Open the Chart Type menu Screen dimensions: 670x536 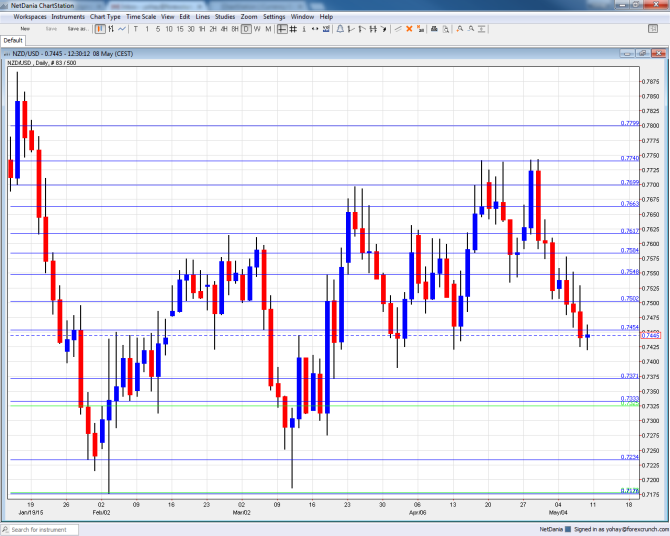[x=105, y=17]
